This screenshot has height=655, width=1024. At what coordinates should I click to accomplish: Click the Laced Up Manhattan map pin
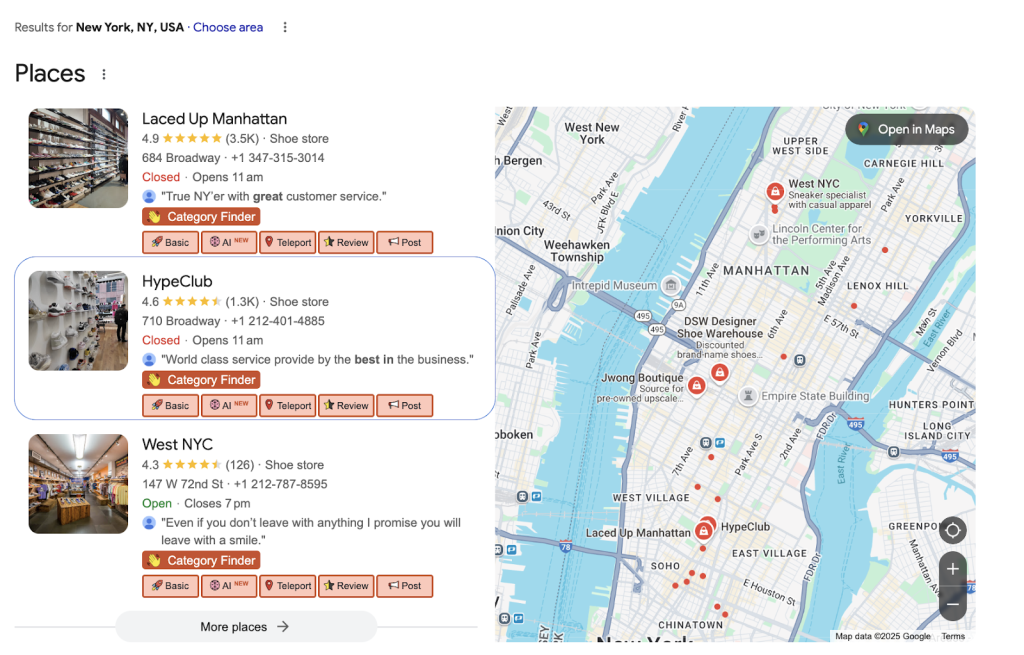coord(703,532)
